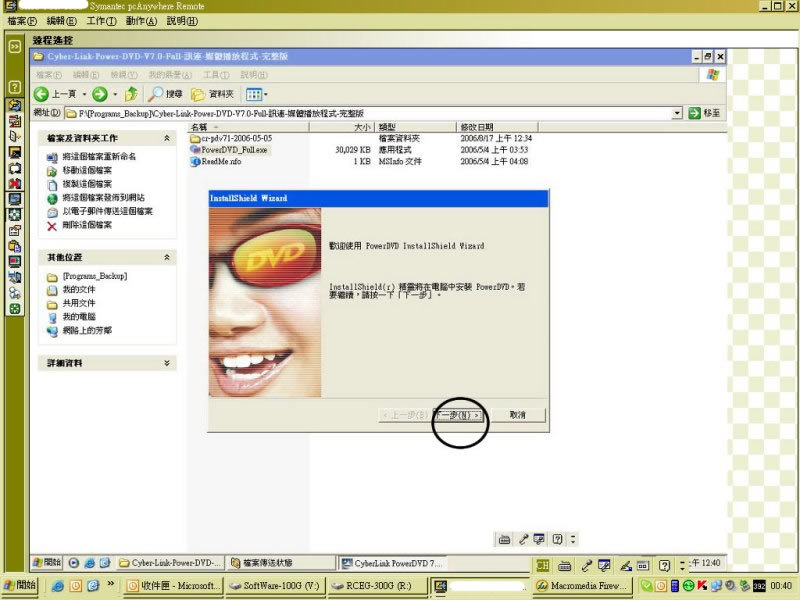Sort by the 名稱 column header
The image size is (800, 600).
click(x=248, y=127)
